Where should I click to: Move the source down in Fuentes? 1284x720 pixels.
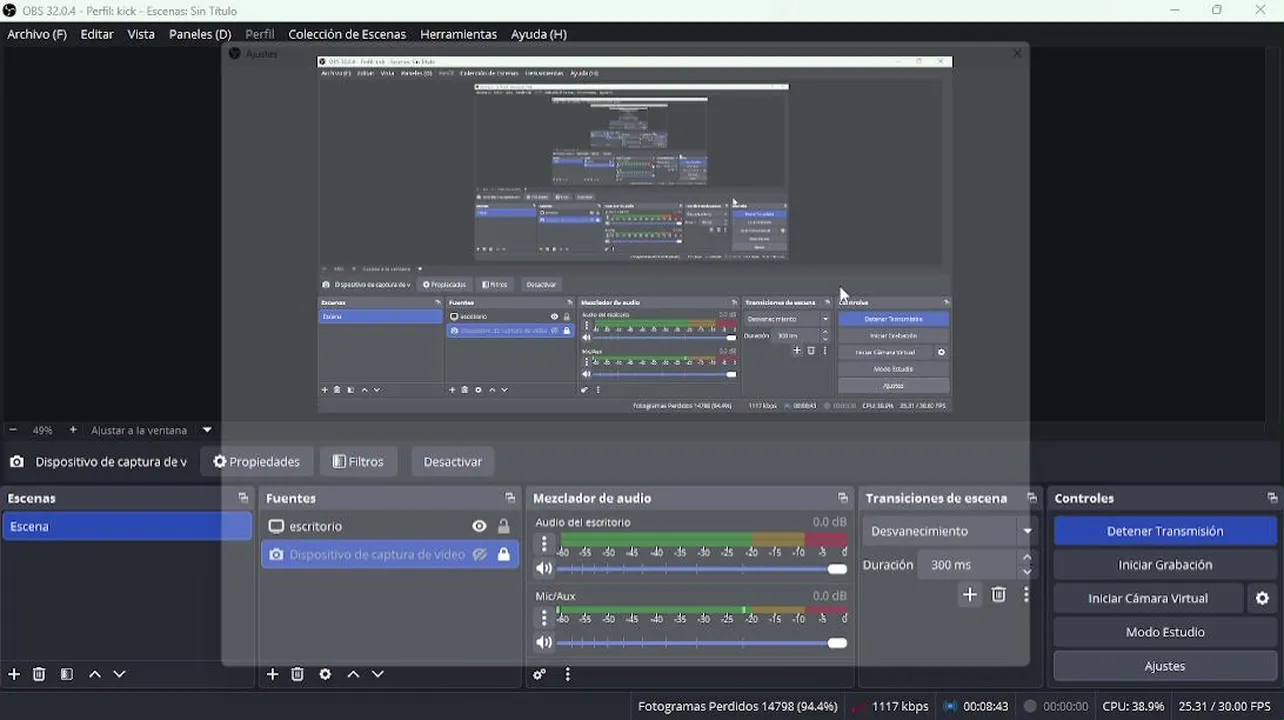click(377, 674)
